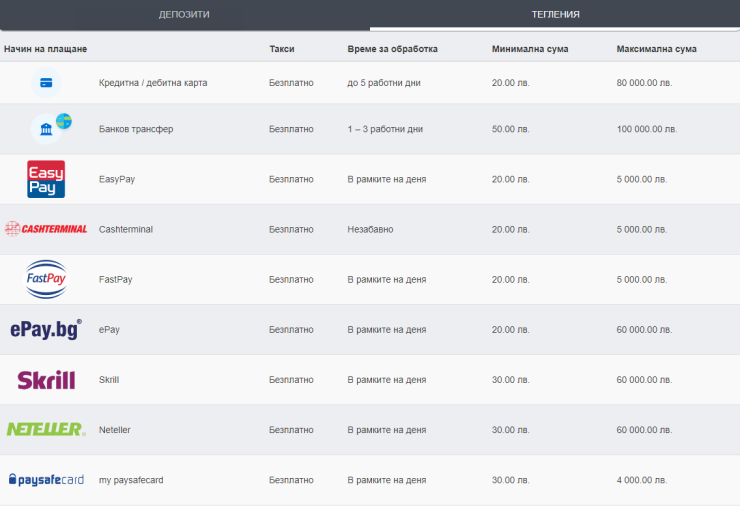Click '5 000.00 лв.' in FastPay row
Image resolution: width=740 pixels, height=506 pixels.
tap(642, 279)
